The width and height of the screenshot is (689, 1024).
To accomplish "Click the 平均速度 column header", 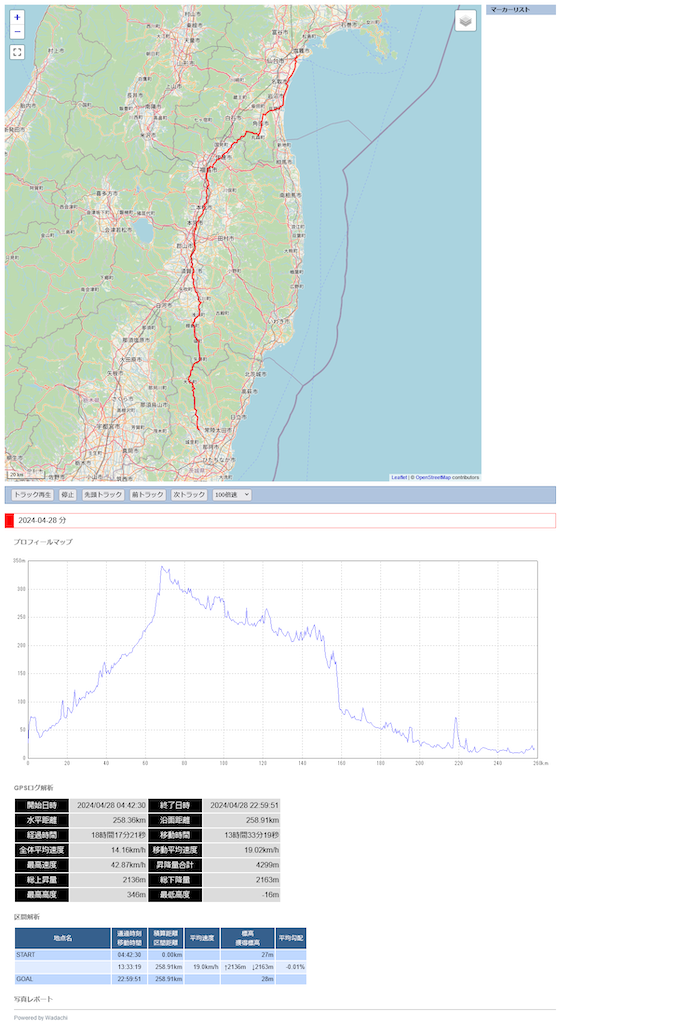I will [x=202, y=938].
